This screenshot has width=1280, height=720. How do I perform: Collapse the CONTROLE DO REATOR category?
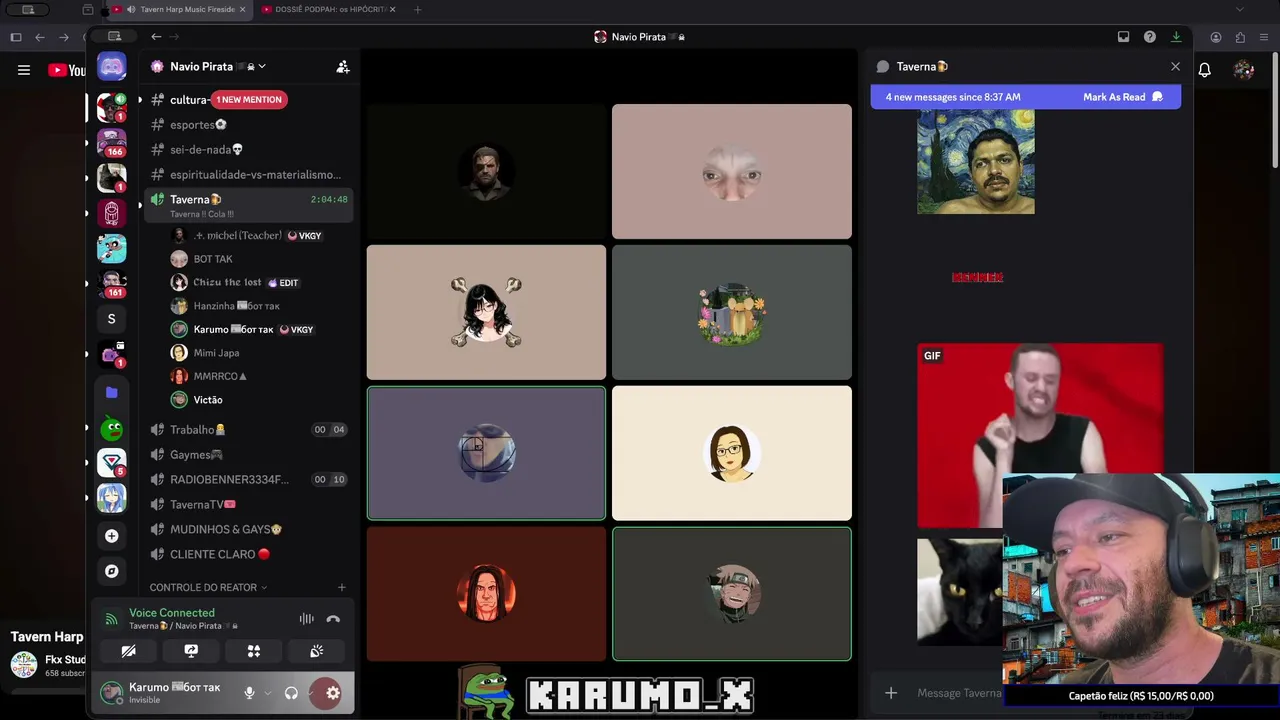pyautogui.click(x=208, y=587)
